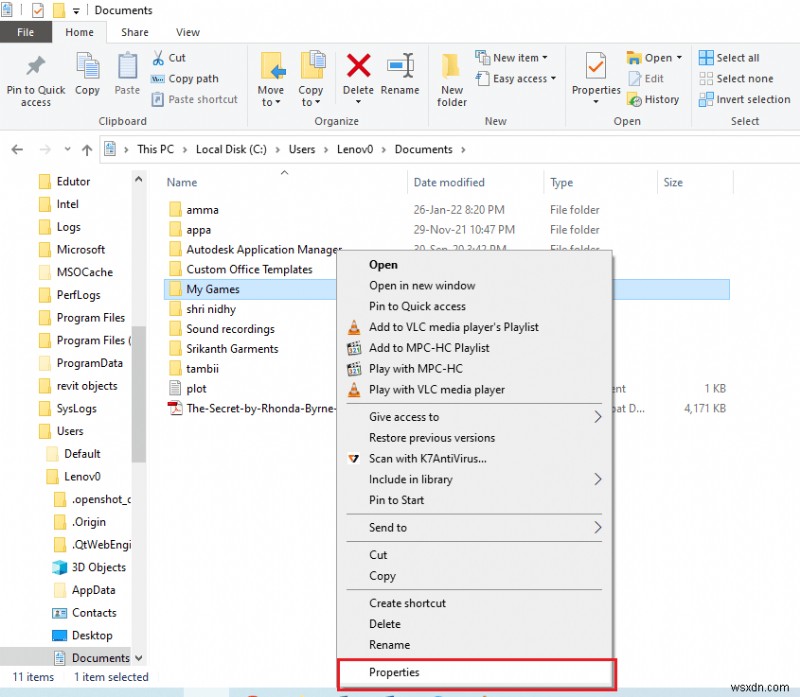Click the Paste clipboard icon
This screenshot has width=800, height=697.
click(x=127, y=66)
